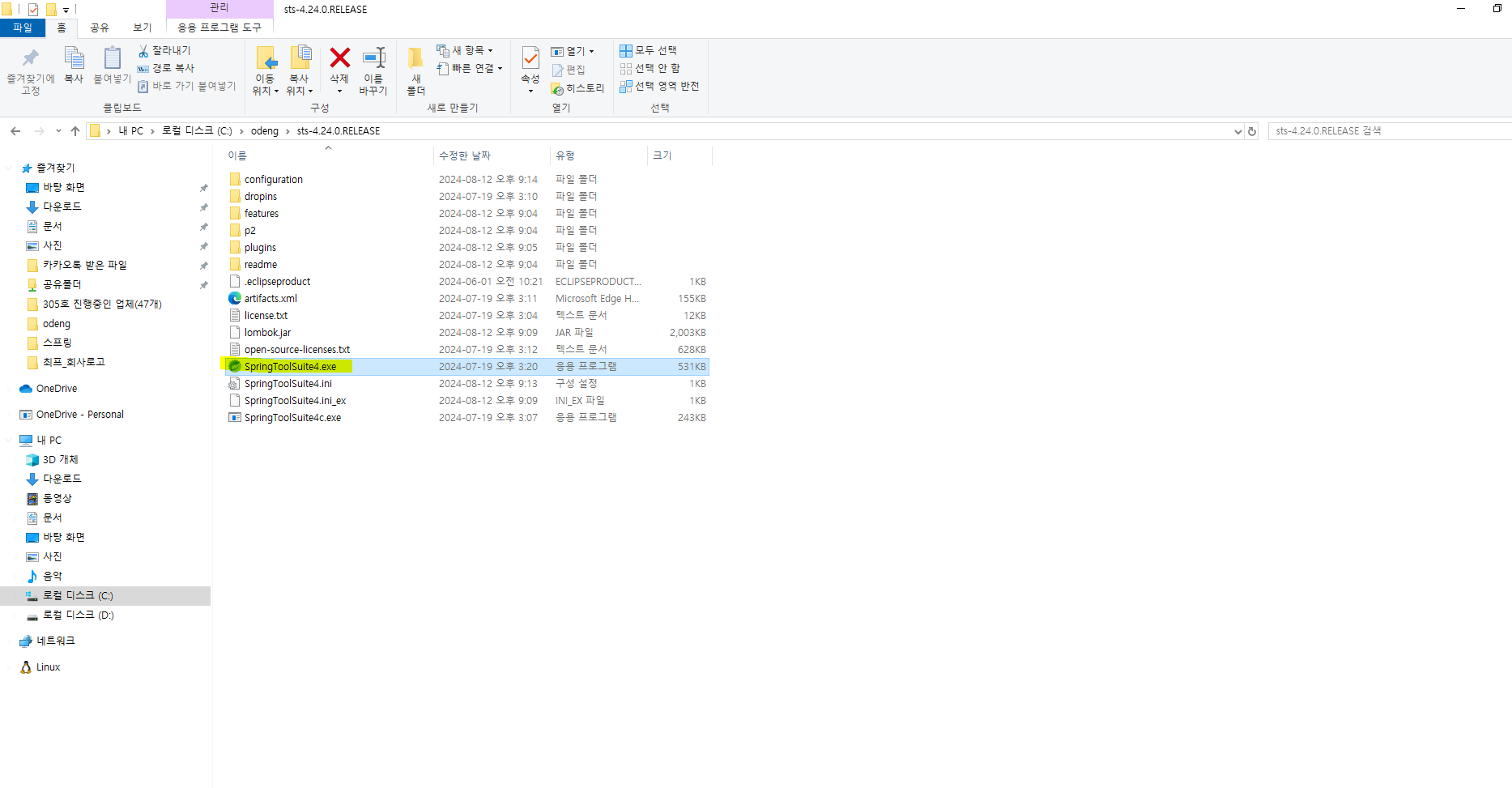The image size is (1512, 788).
Task: Click the Properties (속성) checkmark icon
Action: click(530, 58)
